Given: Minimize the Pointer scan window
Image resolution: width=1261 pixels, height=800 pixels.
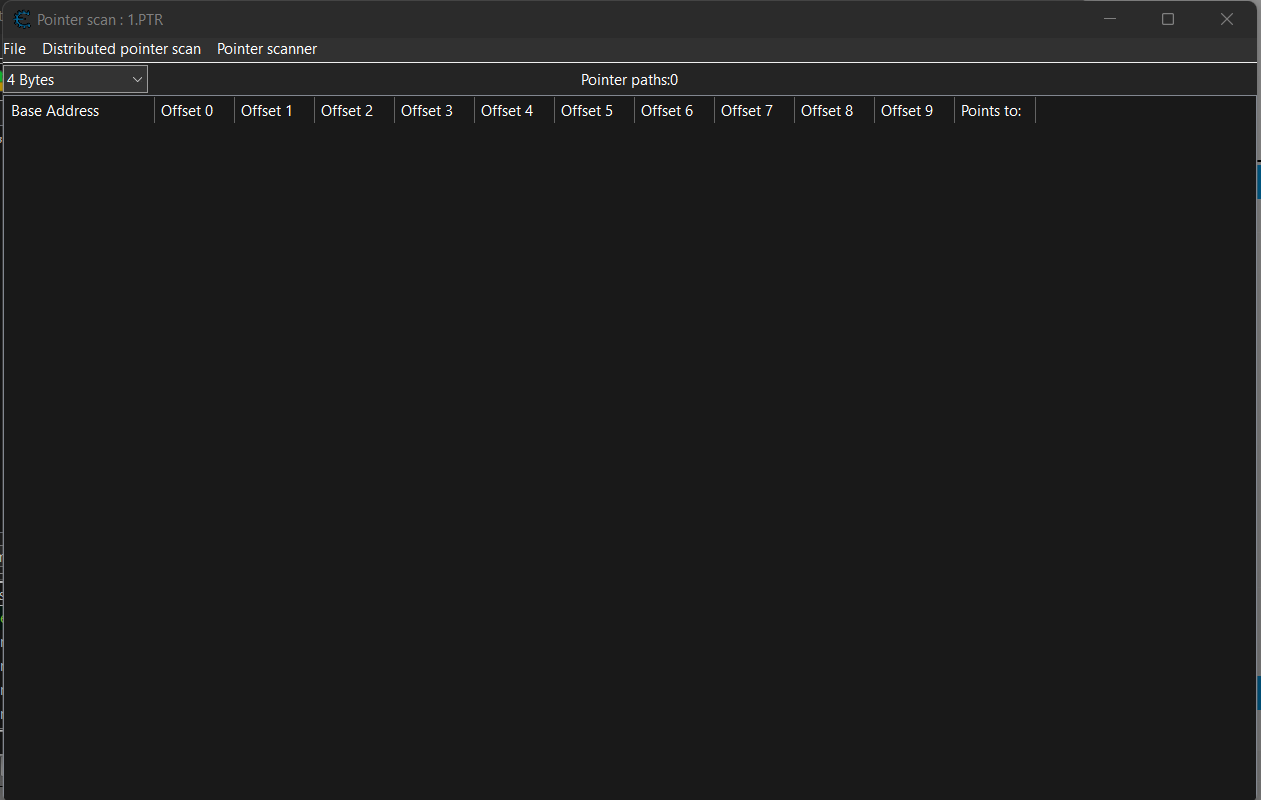Looking at the screenshot, I should [1110, 19].
